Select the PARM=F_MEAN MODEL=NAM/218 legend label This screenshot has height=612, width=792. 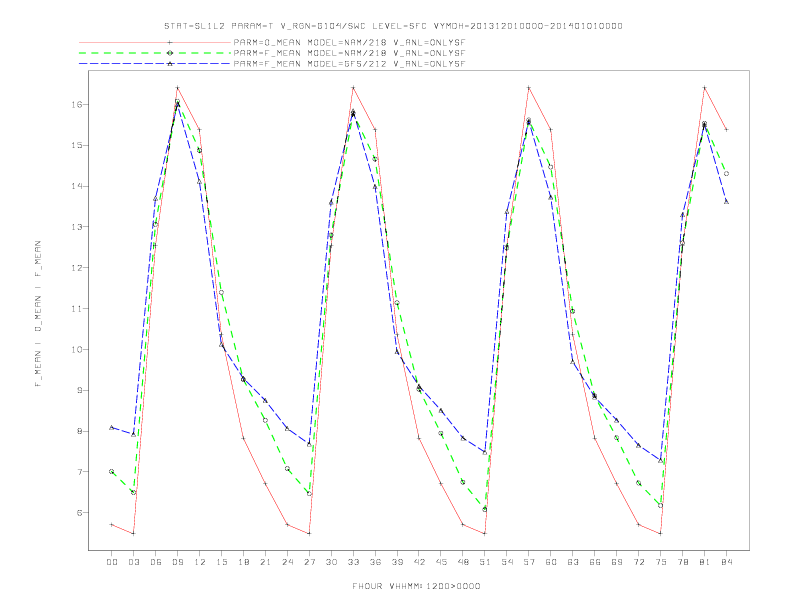(349, 53)
